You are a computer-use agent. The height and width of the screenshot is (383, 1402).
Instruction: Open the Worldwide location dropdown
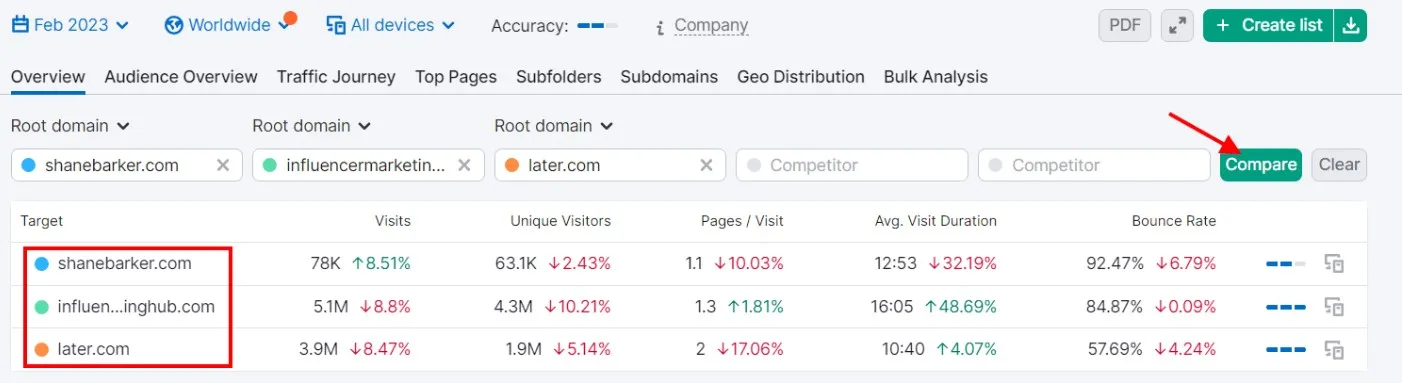229,25
